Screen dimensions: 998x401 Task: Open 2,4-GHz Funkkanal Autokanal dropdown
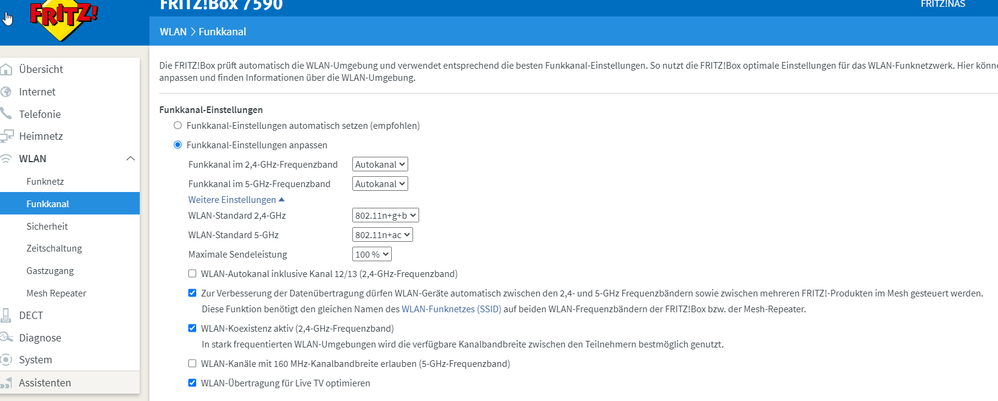click(380, 164)
